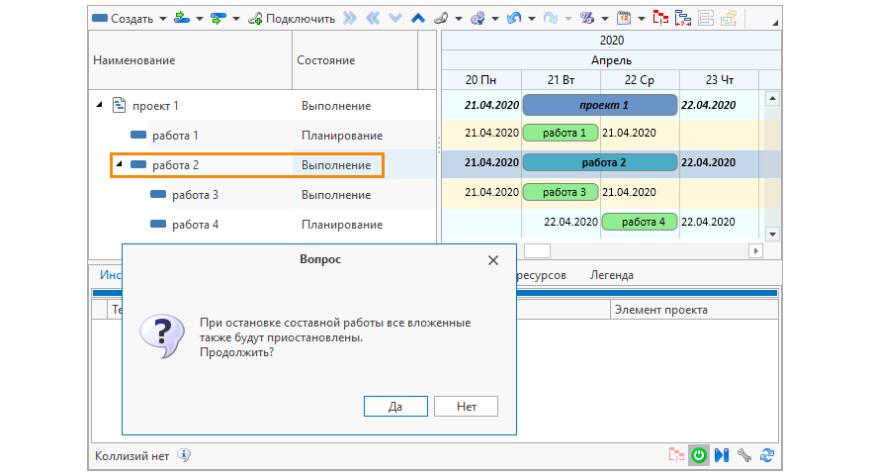Select the проект 1 row
The height and width of the screenshot is (475, 870).
(x=262, y=105)
